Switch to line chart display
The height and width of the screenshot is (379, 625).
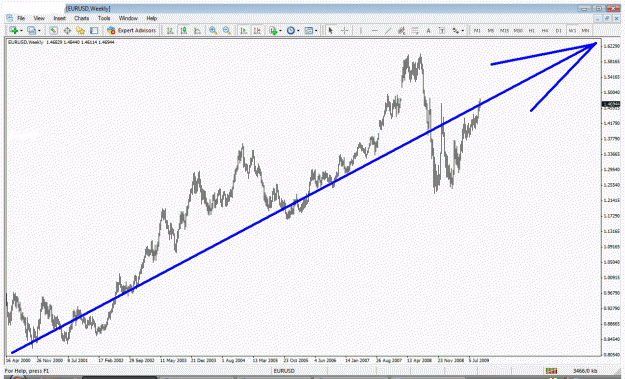(x=197, y=30)
